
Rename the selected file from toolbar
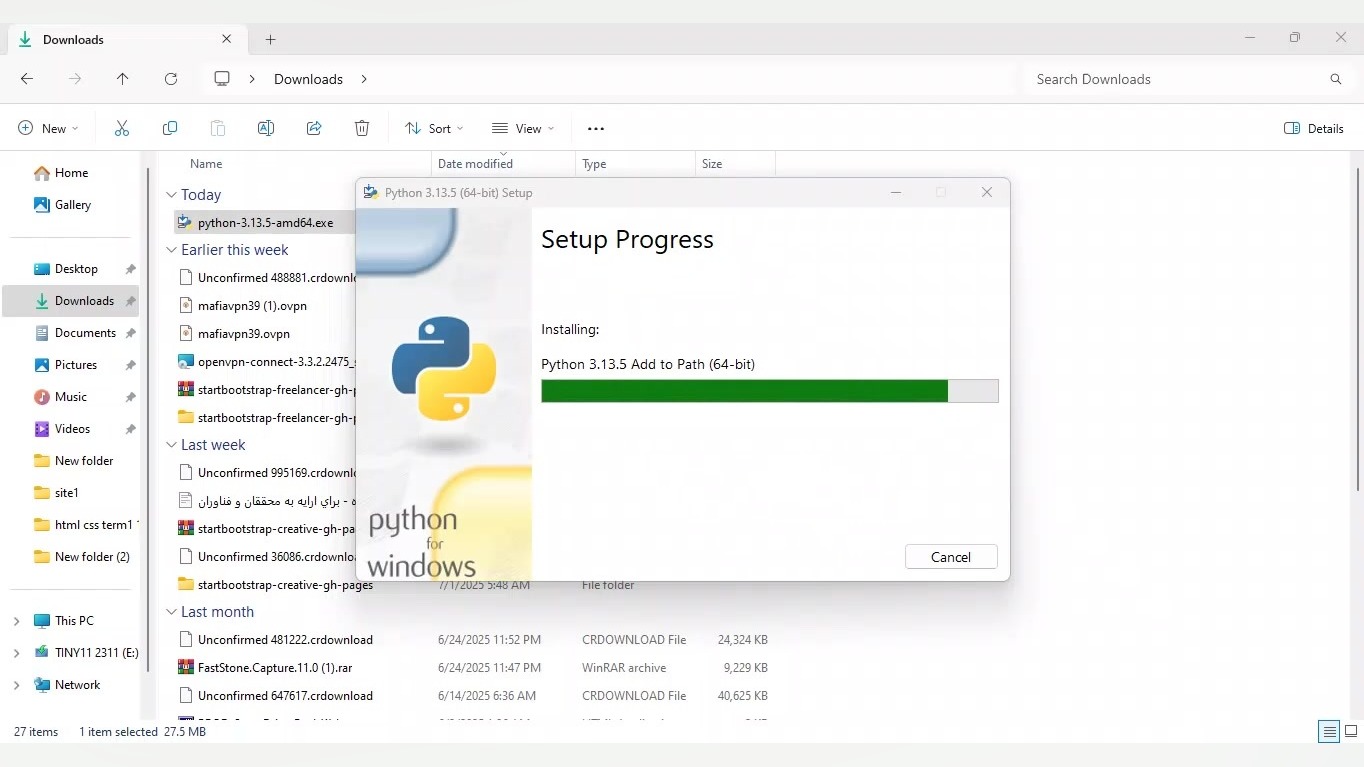(x=266, y=128)
